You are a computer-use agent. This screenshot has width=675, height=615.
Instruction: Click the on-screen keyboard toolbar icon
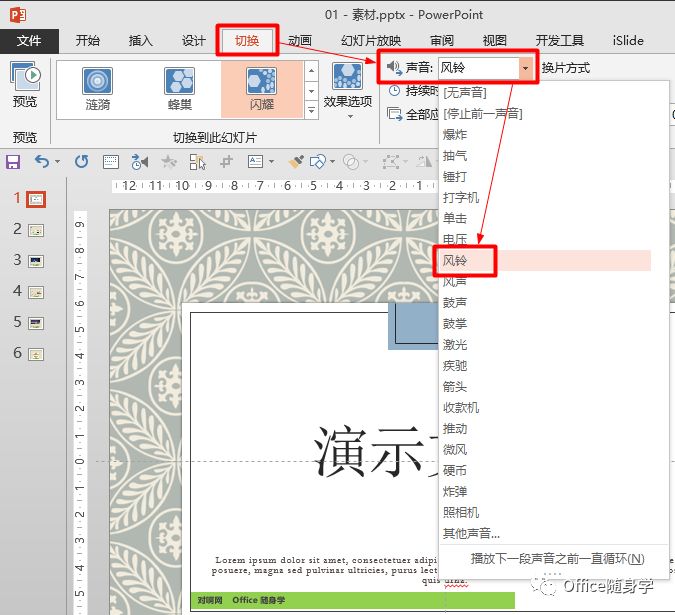[x=111, y=162]
